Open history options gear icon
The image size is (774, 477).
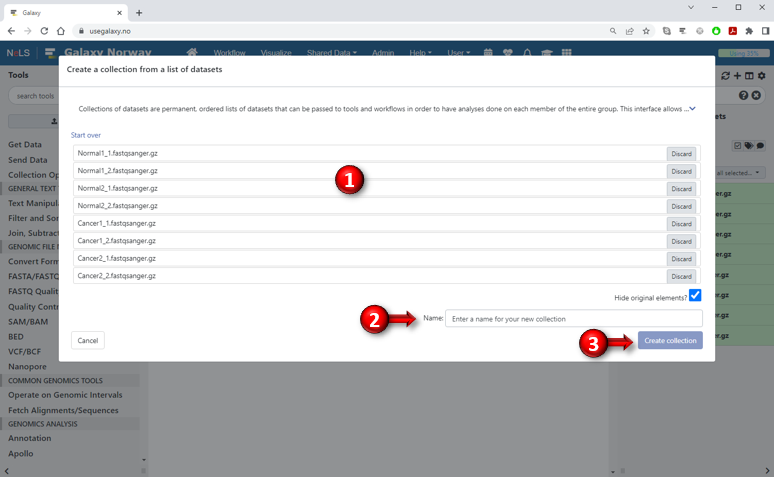tap(762, 75)
